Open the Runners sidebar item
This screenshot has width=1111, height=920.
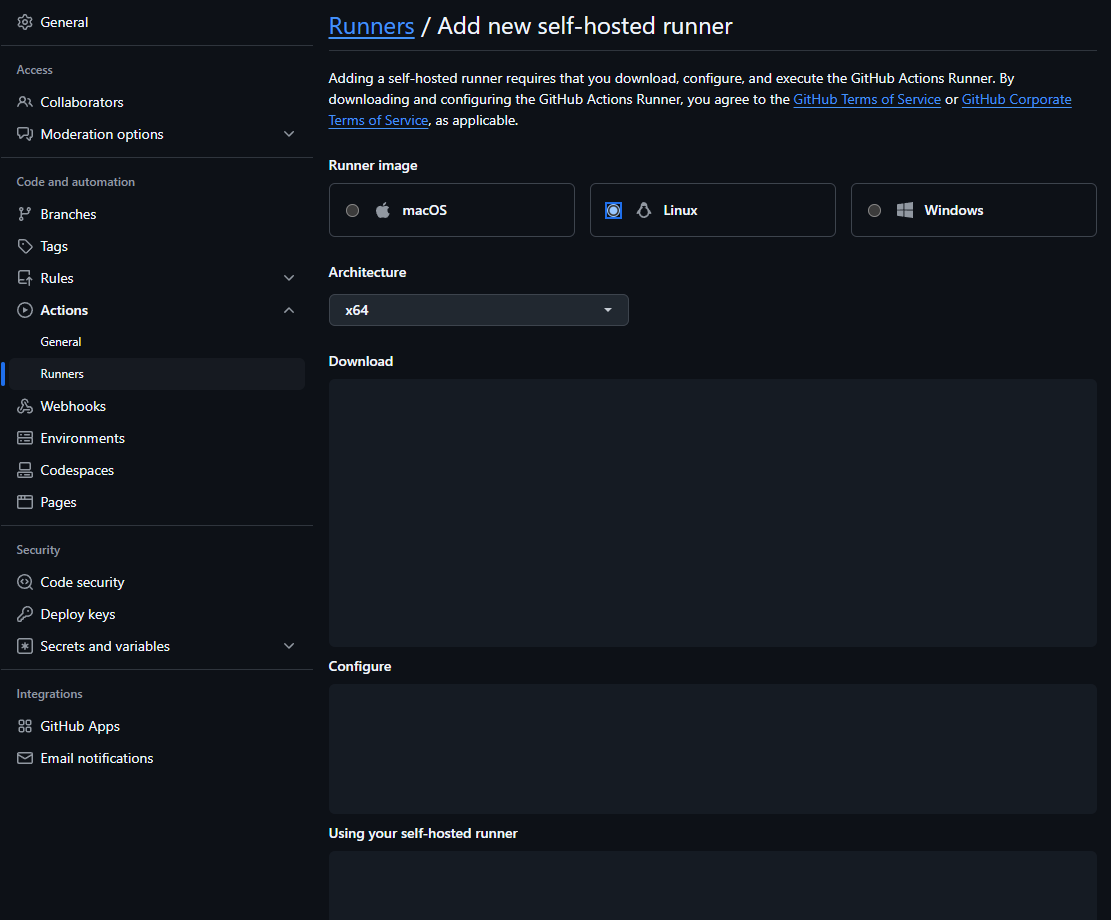[x=155, y=374]
